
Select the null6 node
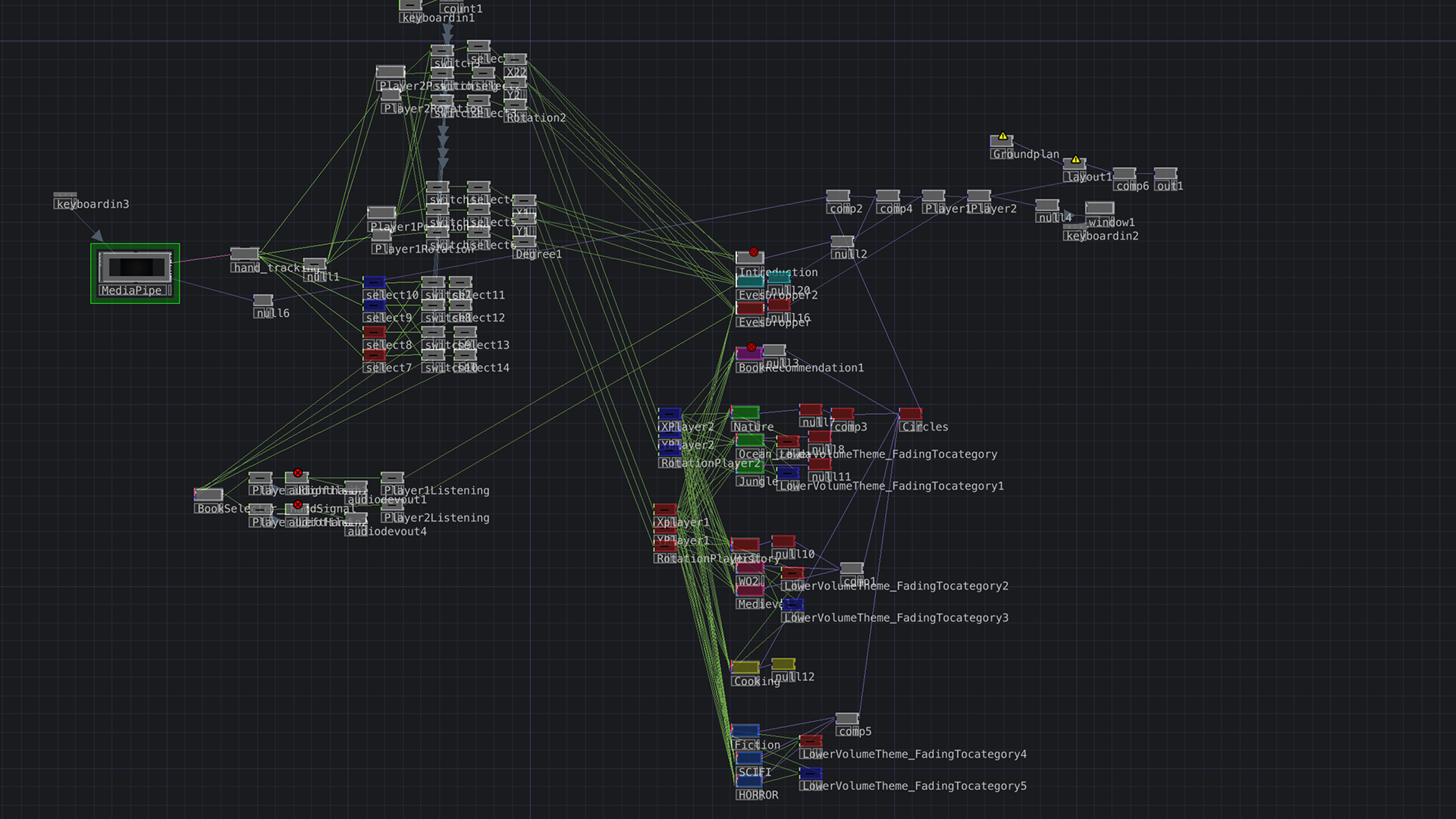point(262,300)
